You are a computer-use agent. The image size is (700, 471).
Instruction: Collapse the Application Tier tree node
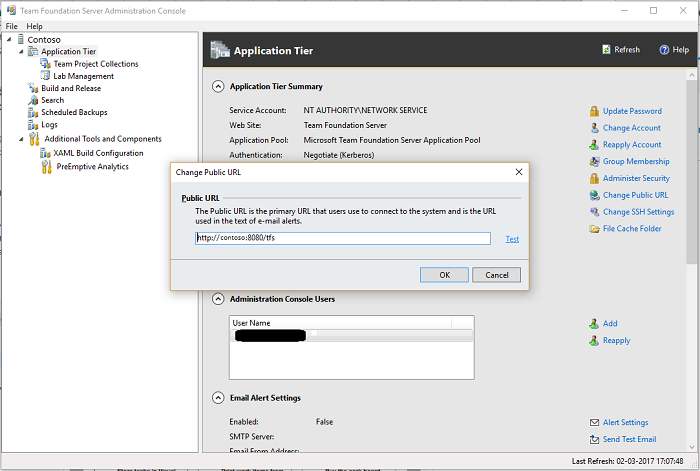coord(21,51)
